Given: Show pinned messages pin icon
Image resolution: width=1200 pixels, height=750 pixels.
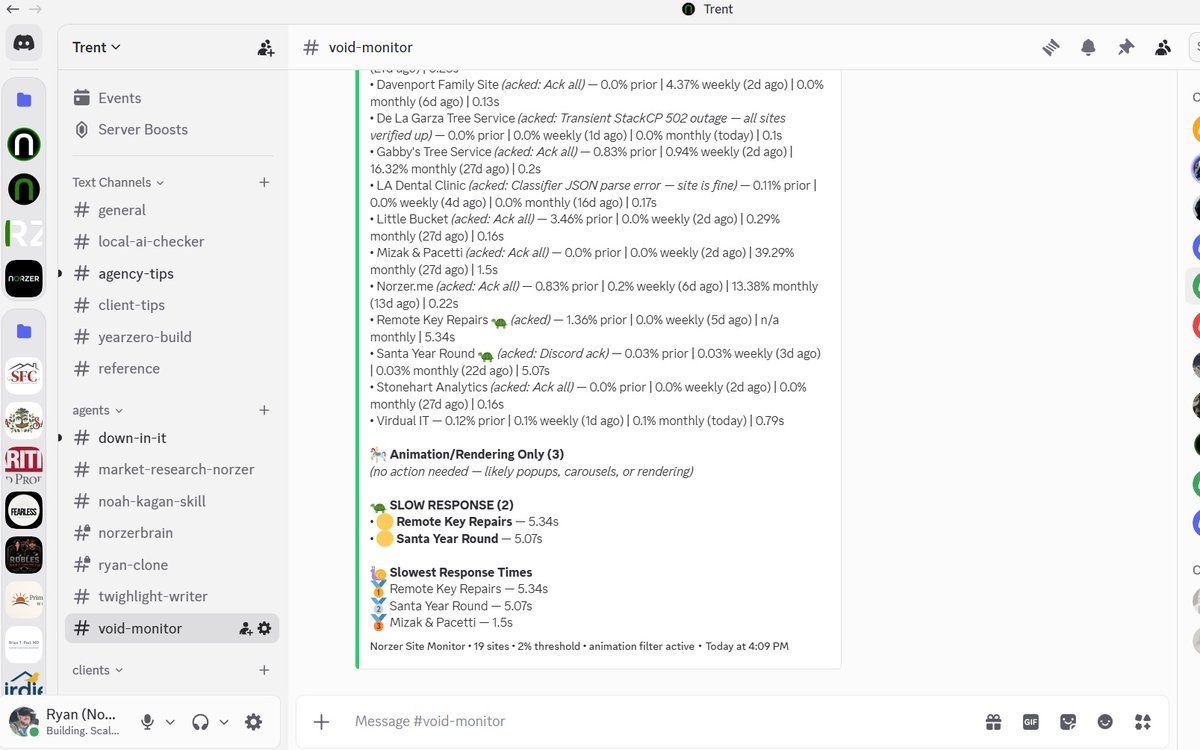Looking at the screenshot, I should 1126,47.
